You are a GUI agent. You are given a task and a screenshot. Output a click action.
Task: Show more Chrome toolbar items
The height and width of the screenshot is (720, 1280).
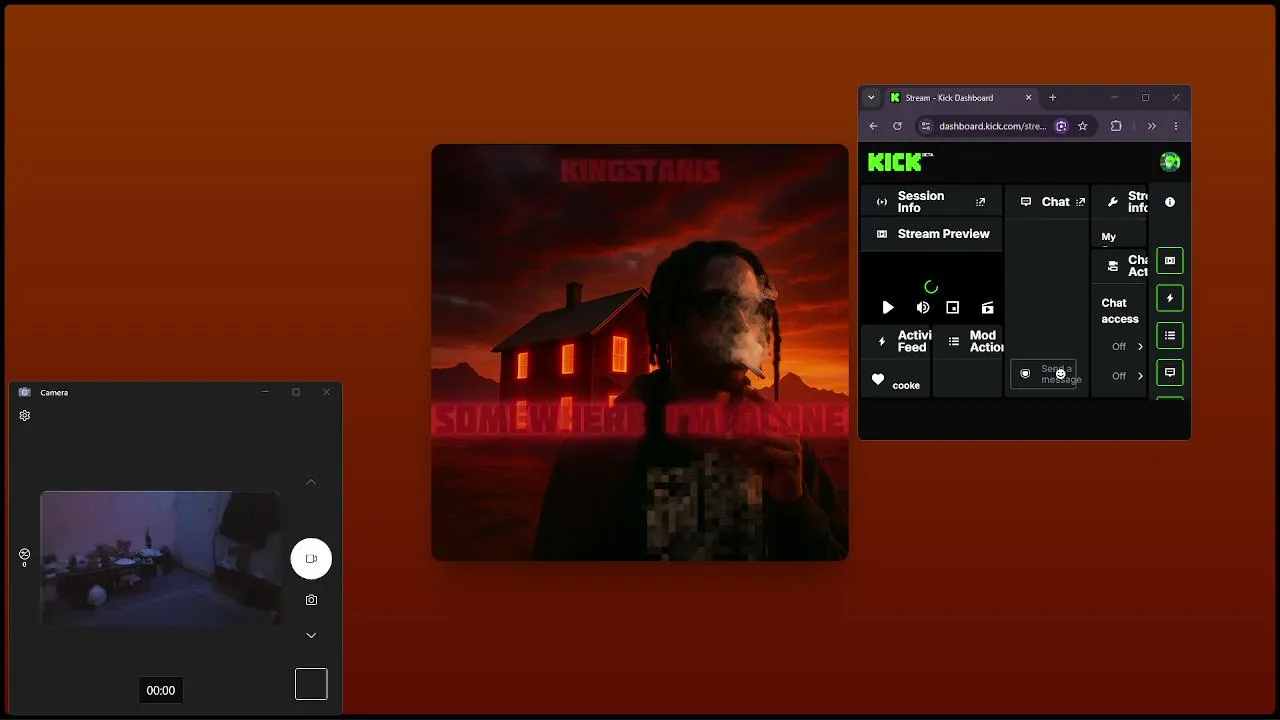point(1152,126)
